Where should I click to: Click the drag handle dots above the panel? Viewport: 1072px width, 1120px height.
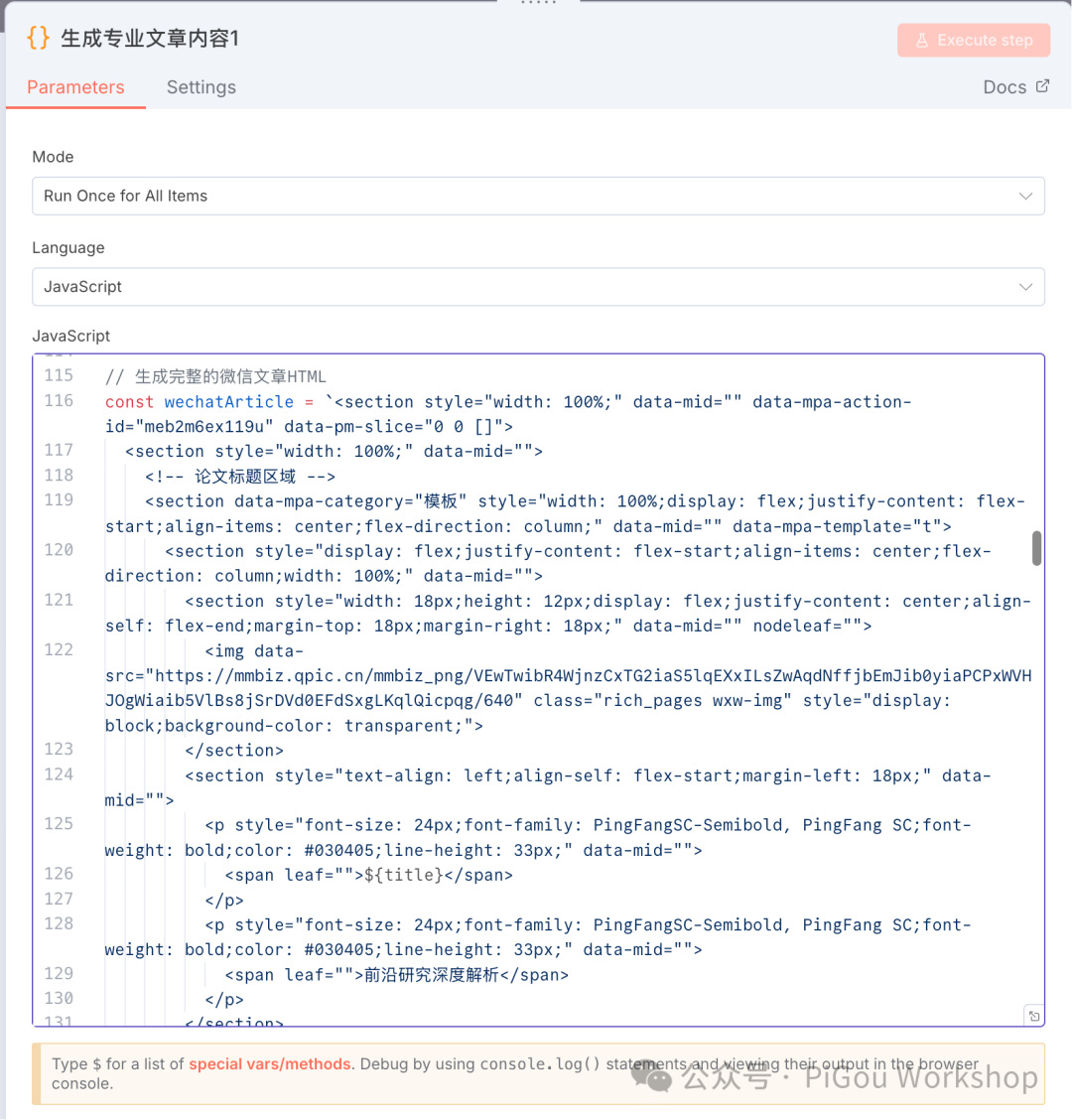538,4
